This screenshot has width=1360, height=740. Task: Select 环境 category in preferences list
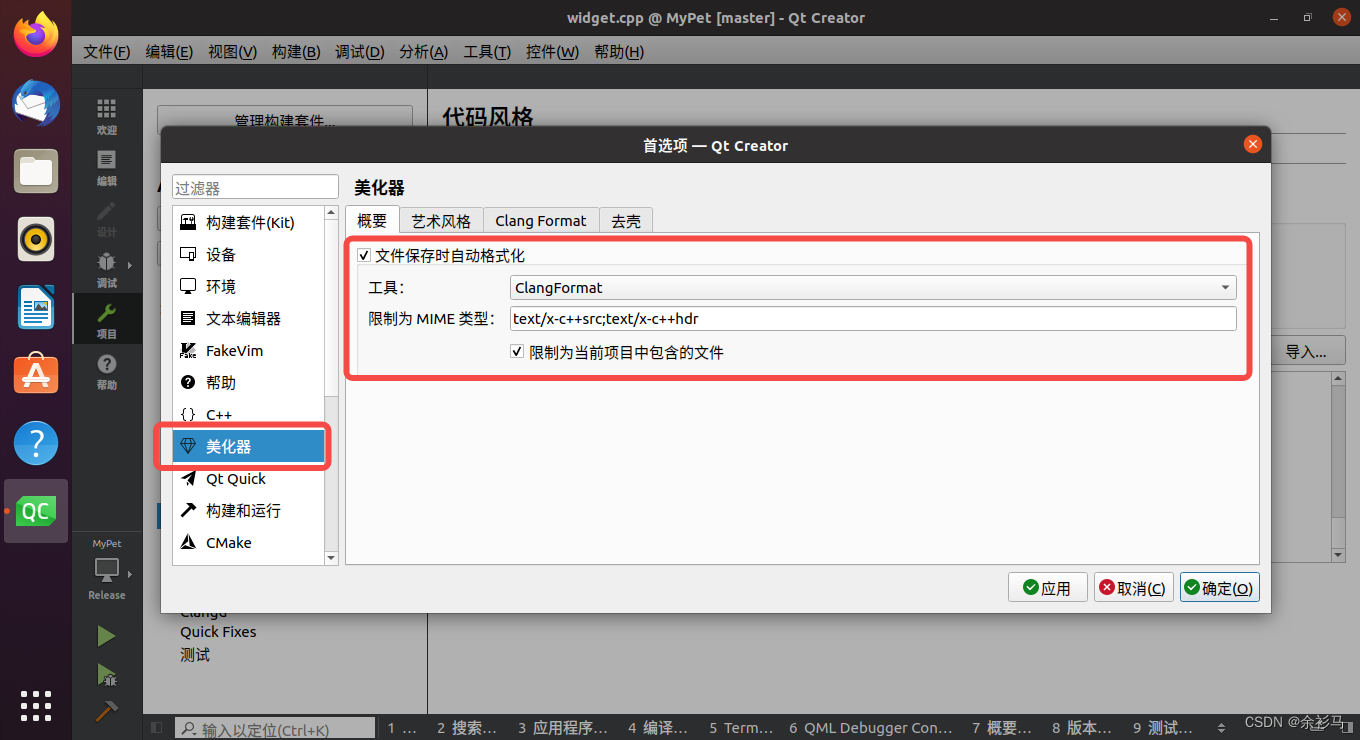click(x=250, y=286)
